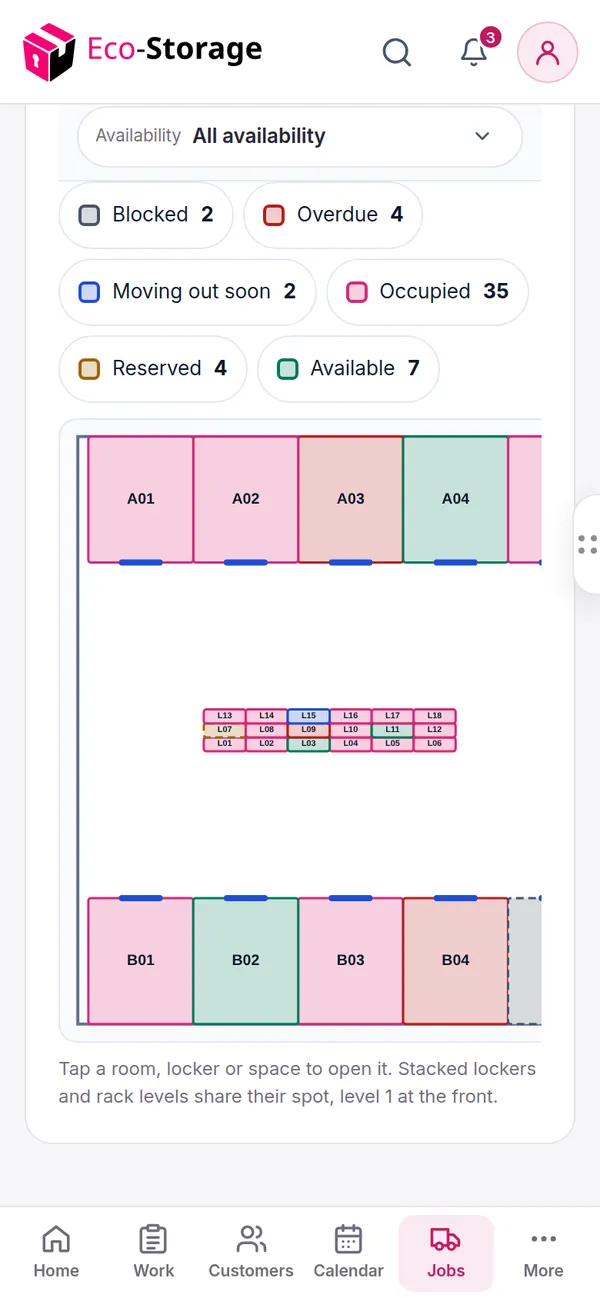The width and height of the screenshot is (600, 1298).
Task: Open the More menu tab
Action: coord(543,1252)
